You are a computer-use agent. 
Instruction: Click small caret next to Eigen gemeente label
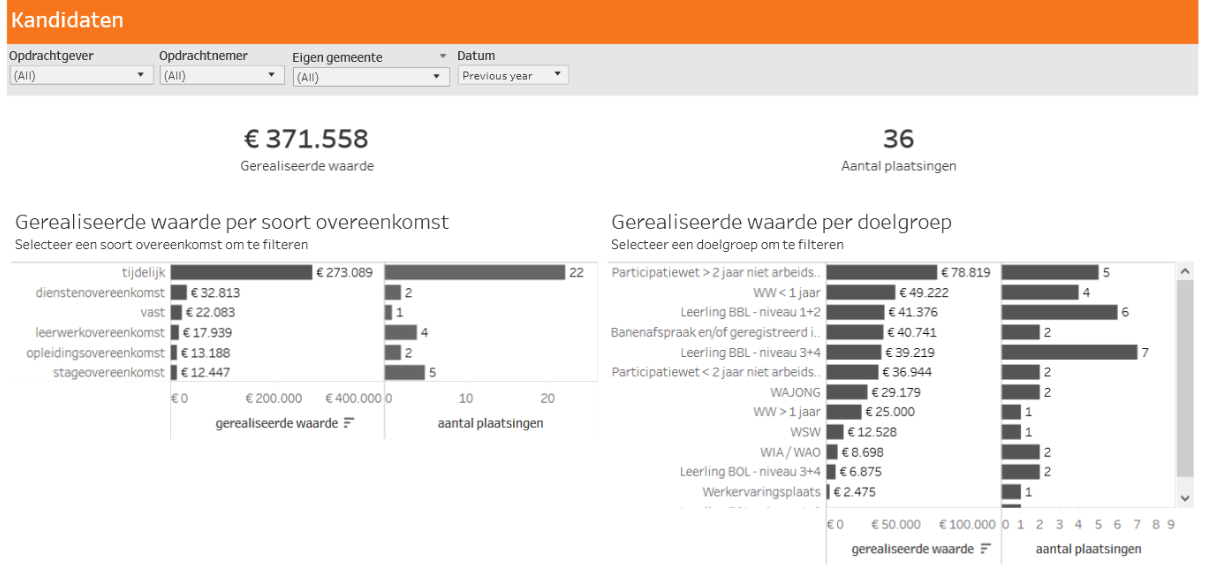443,57
